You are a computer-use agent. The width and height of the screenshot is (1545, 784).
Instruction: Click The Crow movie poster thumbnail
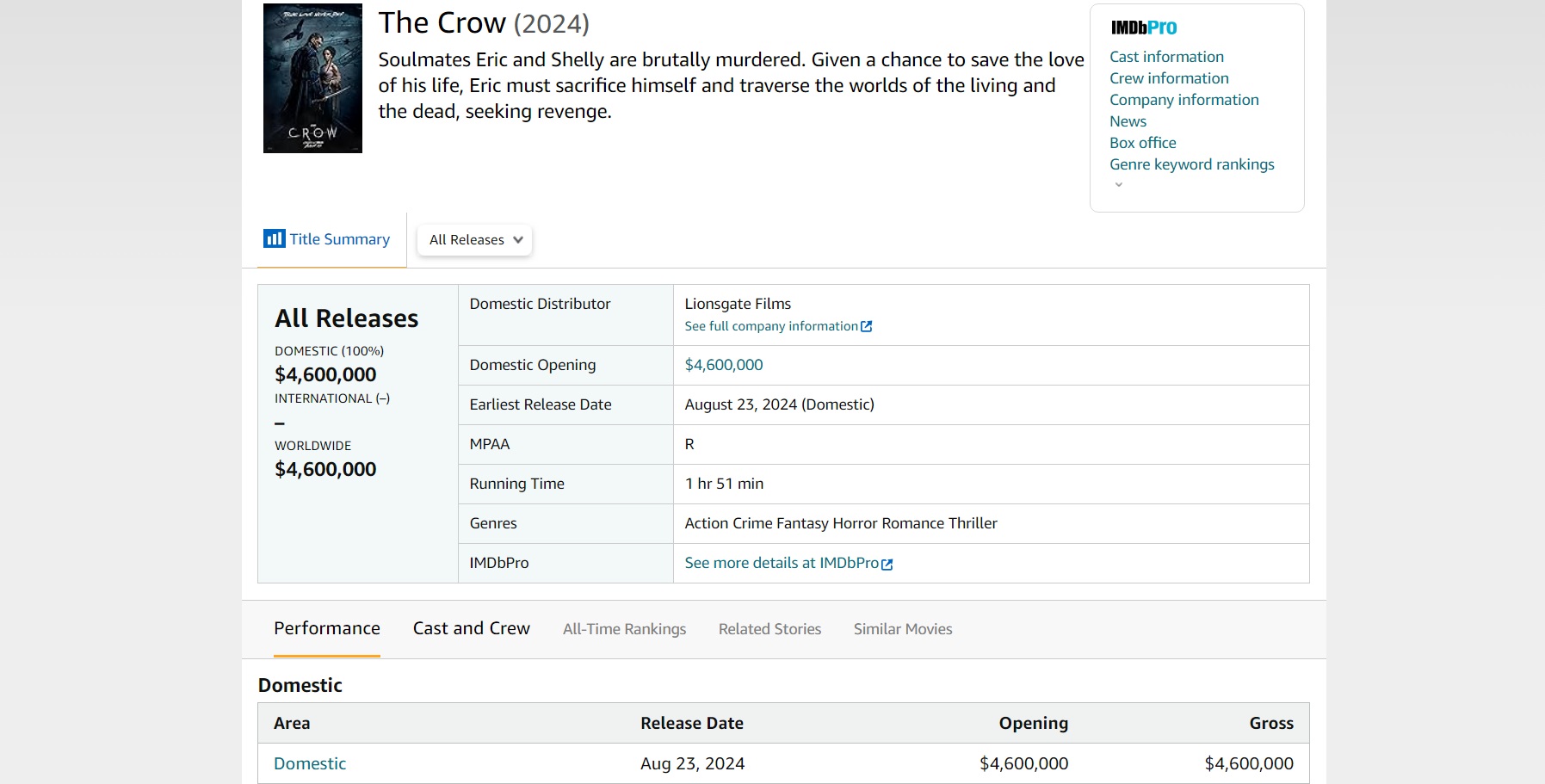312,78
